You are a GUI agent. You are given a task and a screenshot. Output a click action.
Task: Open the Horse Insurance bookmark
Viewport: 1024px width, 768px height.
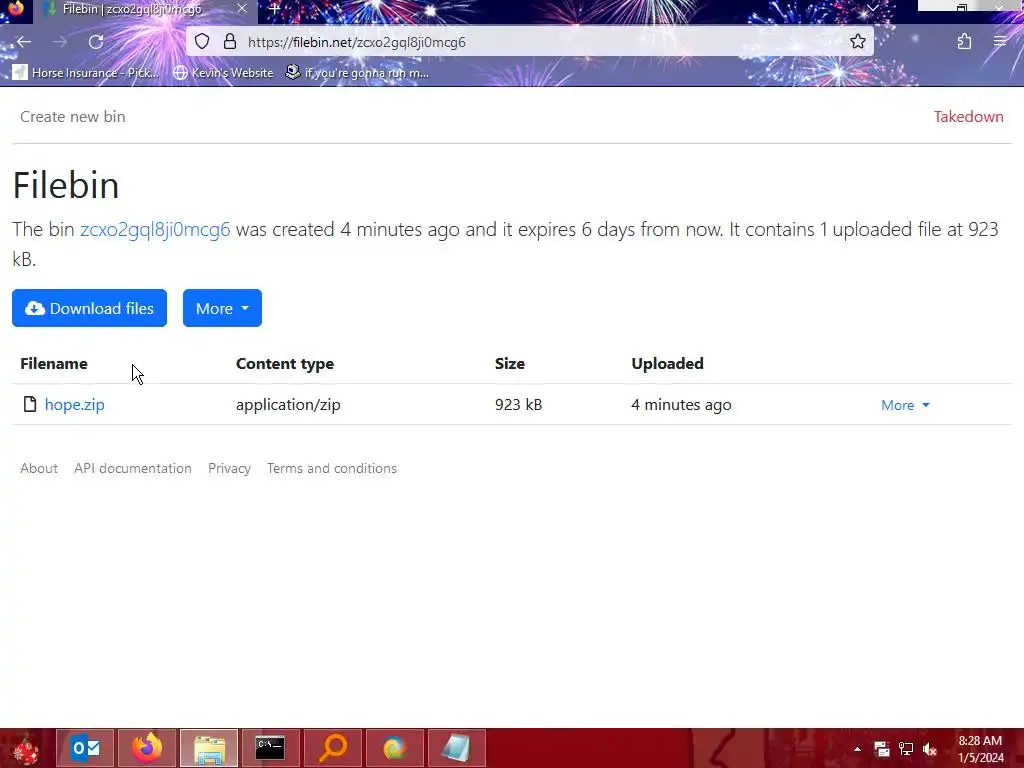click(x=86, y=72)
